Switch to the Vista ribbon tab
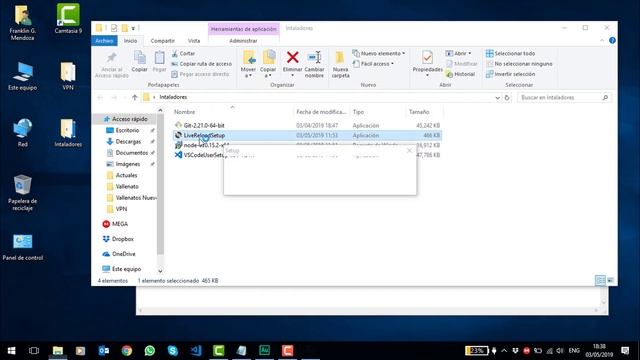Viewport: 640px width, 360px height. (x=194, y=41)
